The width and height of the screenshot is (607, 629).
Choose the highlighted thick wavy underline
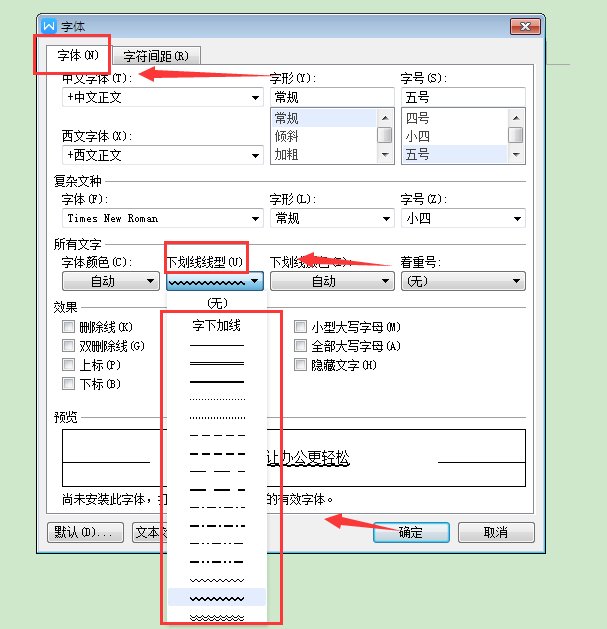click(x=217, y=598)
